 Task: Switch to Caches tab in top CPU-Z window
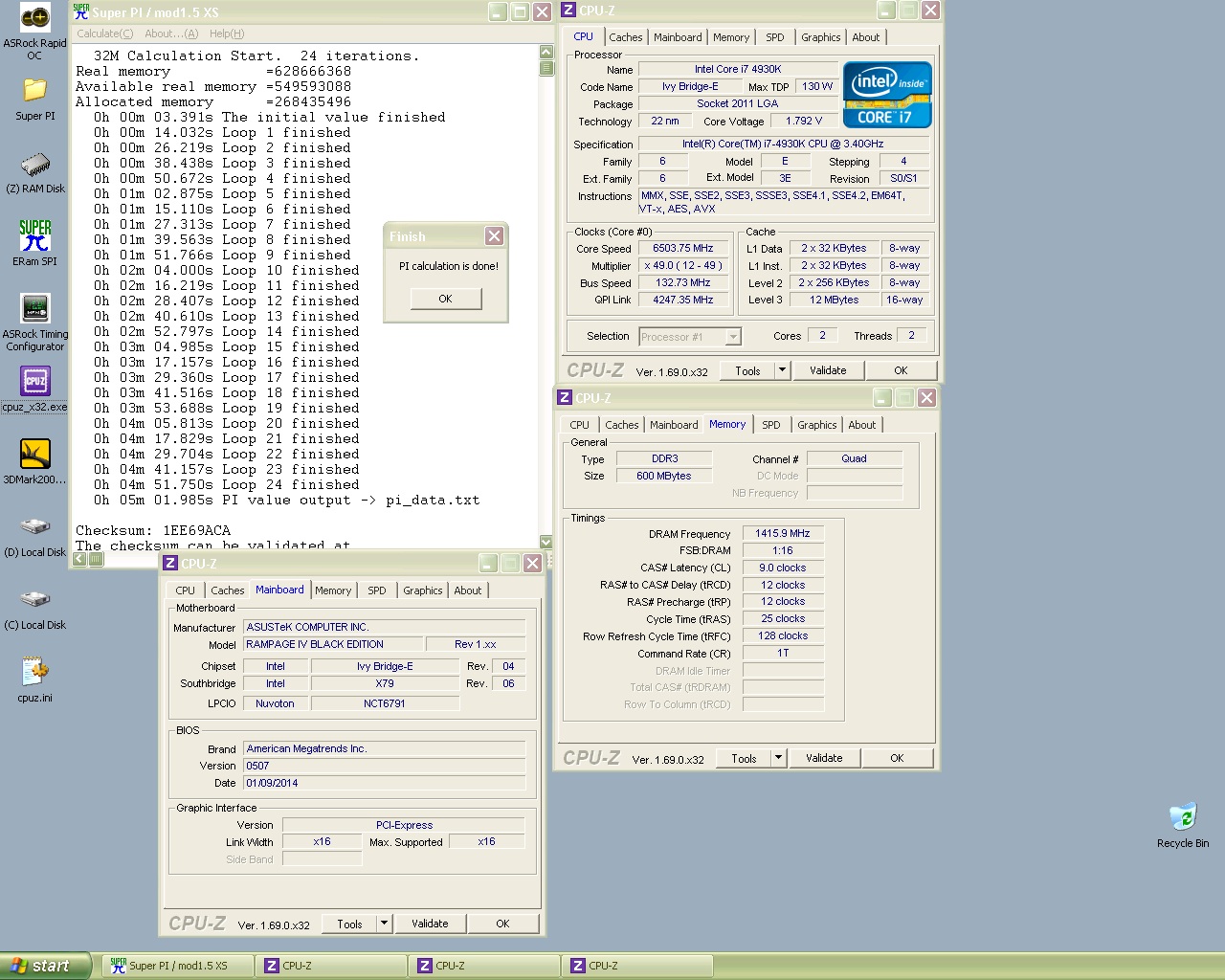click(x=626, y=37)
